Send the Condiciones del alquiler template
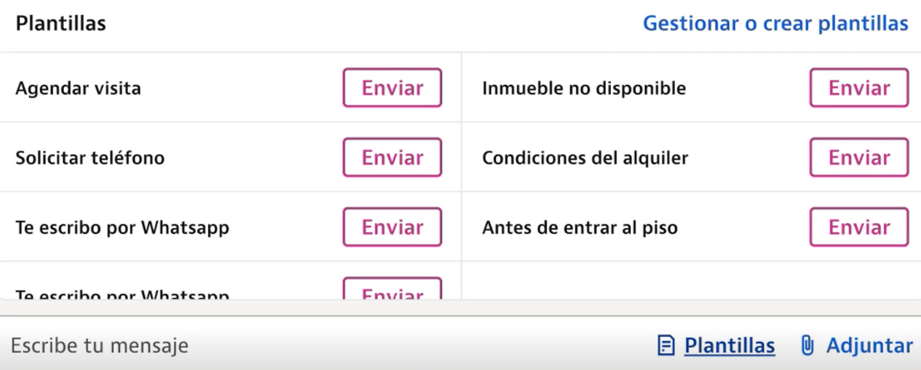921x370 pixels. pyautogui.click(x=859, y=157)
